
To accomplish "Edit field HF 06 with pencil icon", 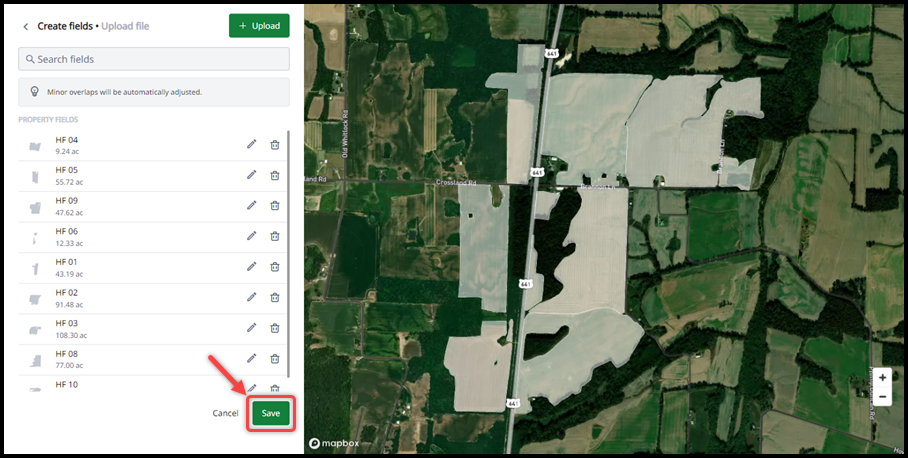I will tap(251, 236).
